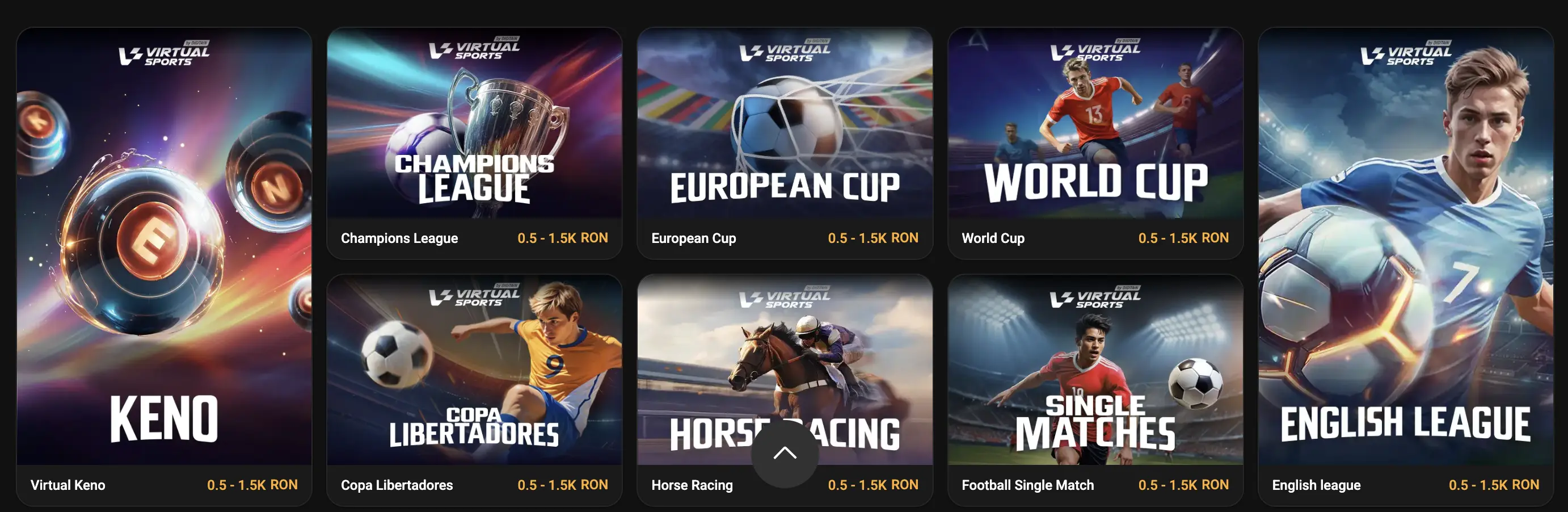Click the Virtual Sports logo on English League

pos(1406,53)
